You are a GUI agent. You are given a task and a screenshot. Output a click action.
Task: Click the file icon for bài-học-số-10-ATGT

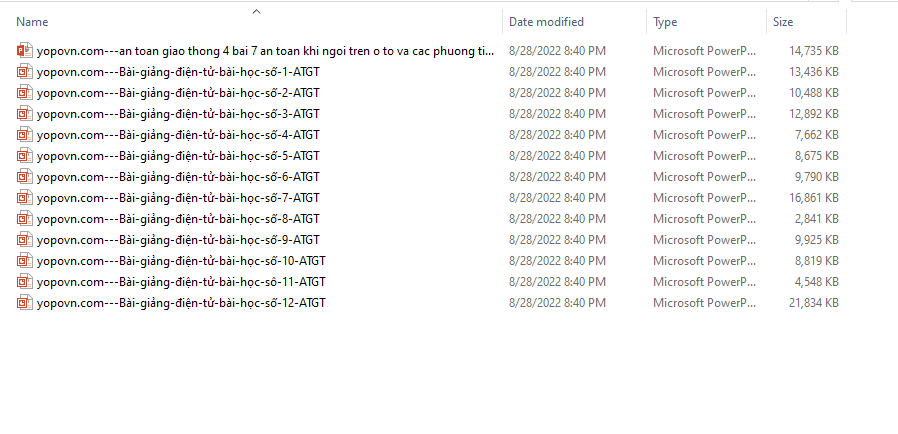[x=25, y=260]
